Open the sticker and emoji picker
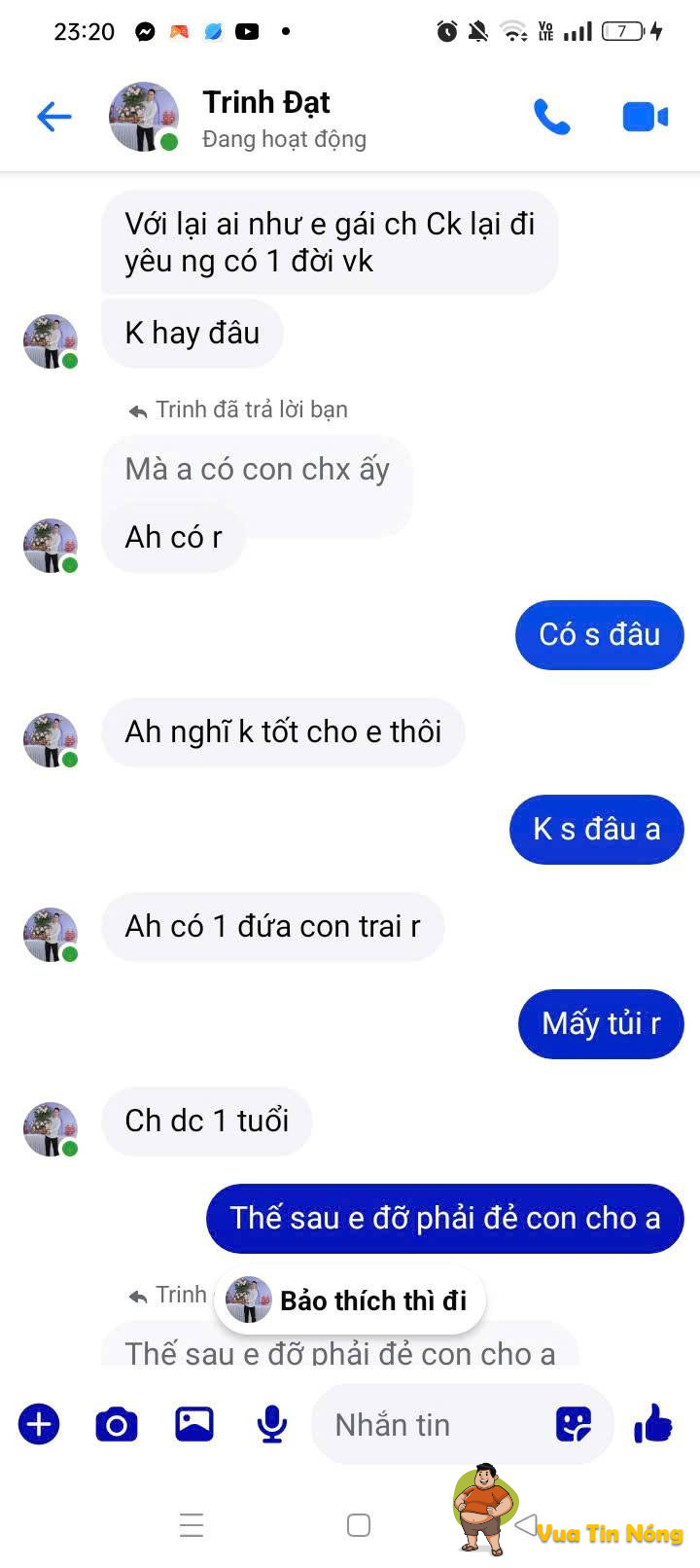This screenshot has width=700, height=1568. pyautogui.click(x=574, y=1425)
